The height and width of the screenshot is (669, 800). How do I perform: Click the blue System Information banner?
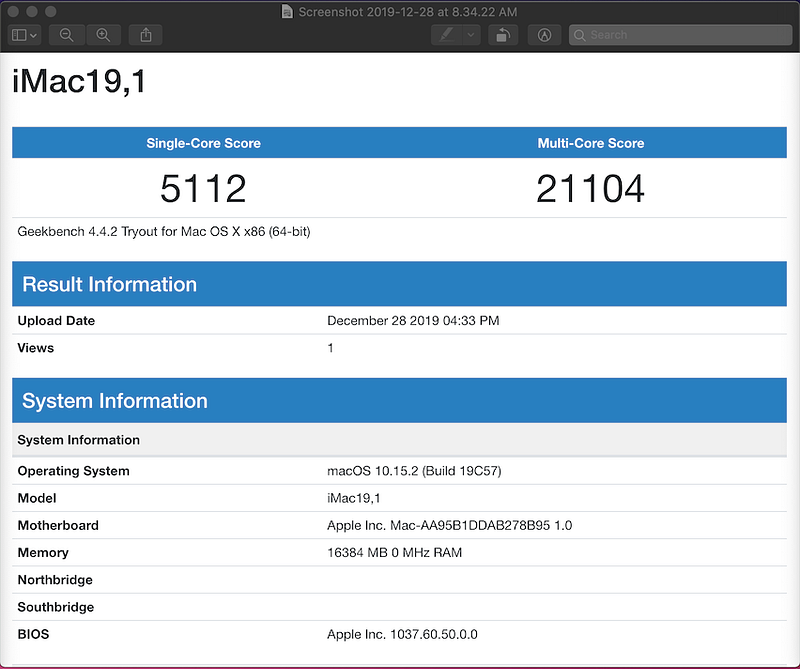[x=399, y=401]
